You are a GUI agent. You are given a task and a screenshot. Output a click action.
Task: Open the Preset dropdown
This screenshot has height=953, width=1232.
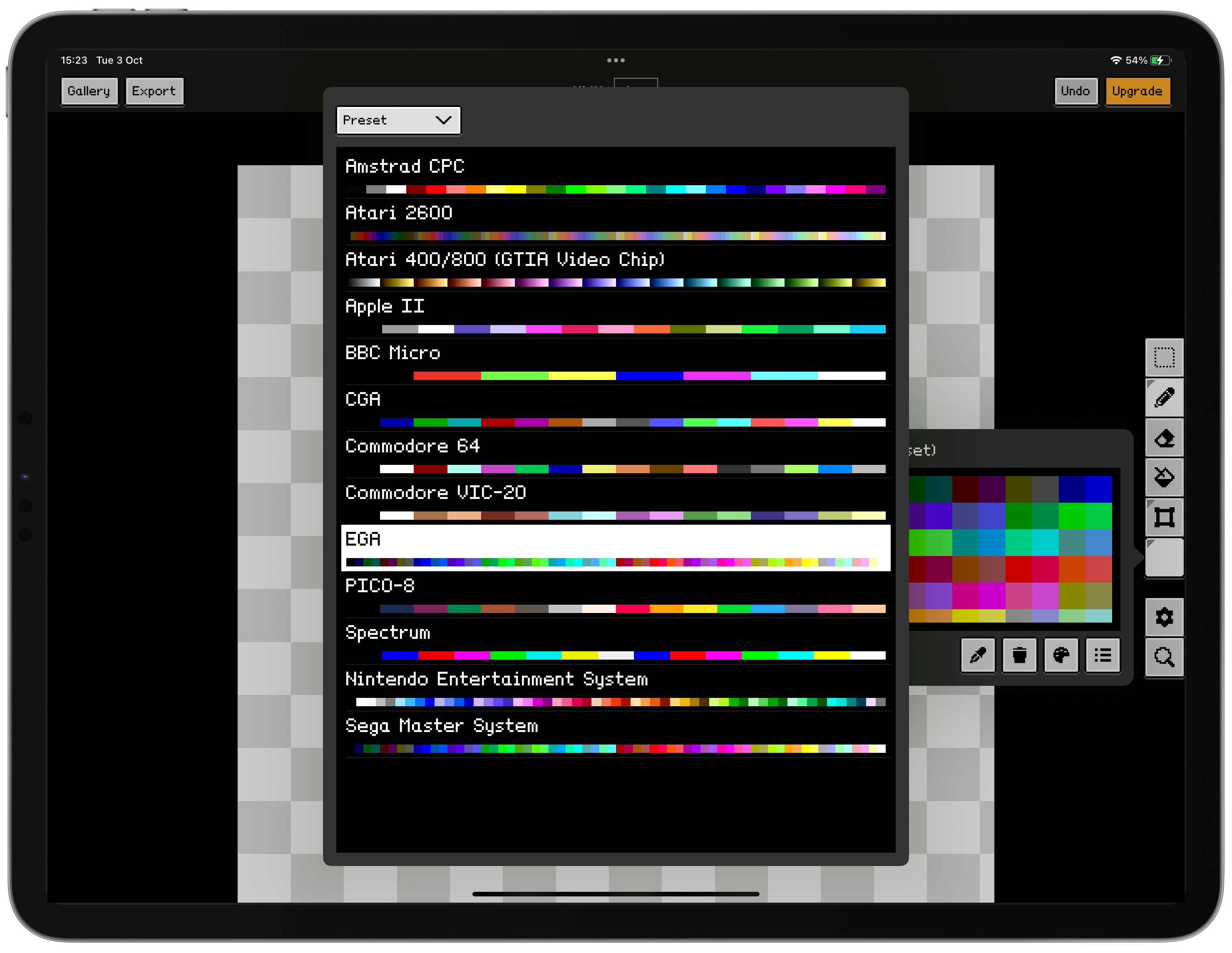(x=398, y=120)
